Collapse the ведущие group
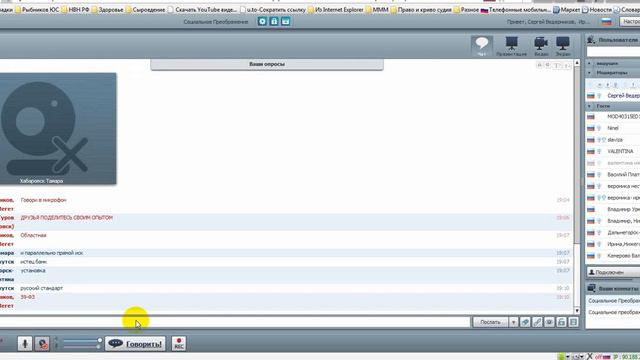Screen dimensions: 640x360 point(589,63)
